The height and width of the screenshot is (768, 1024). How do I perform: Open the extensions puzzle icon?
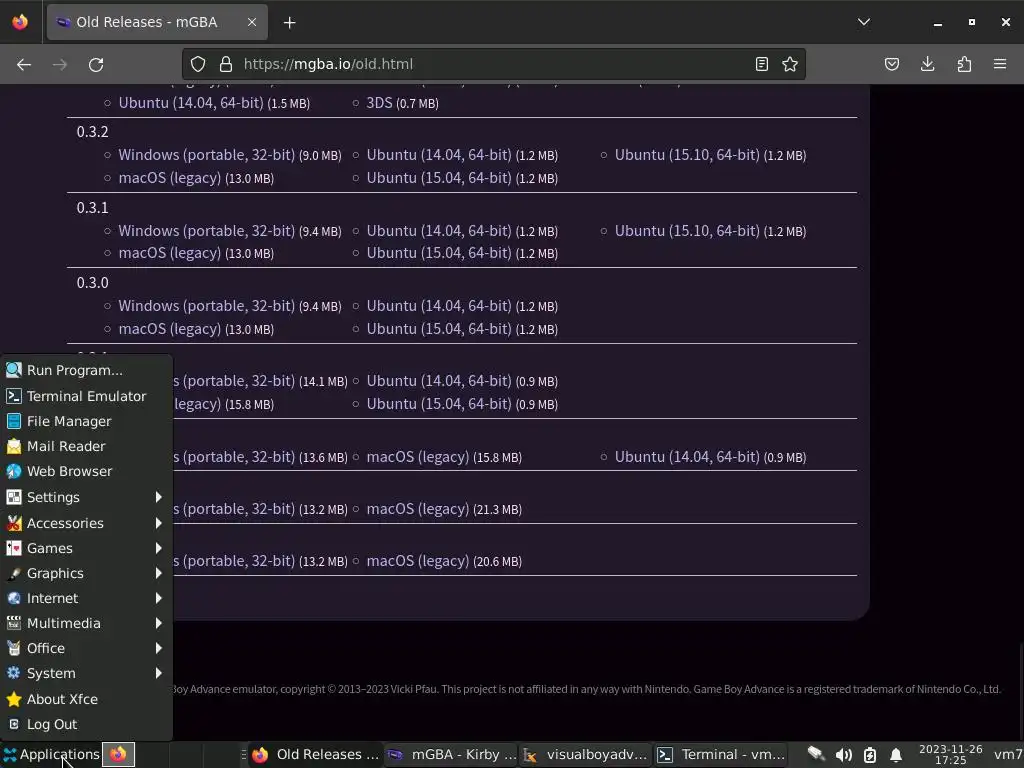tap(964, 64)
